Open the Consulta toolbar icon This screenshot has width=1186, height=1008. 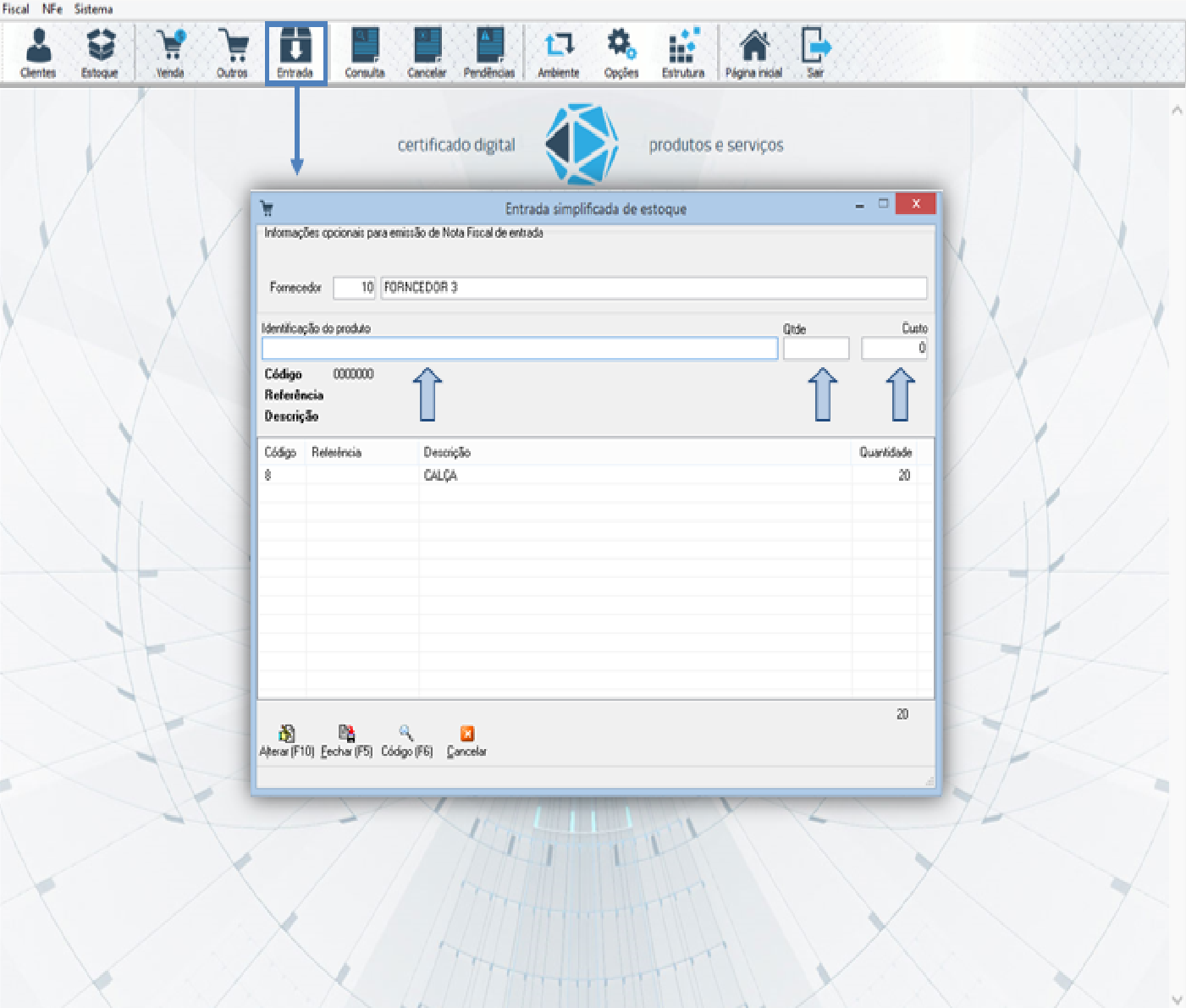tap(365, 52)
